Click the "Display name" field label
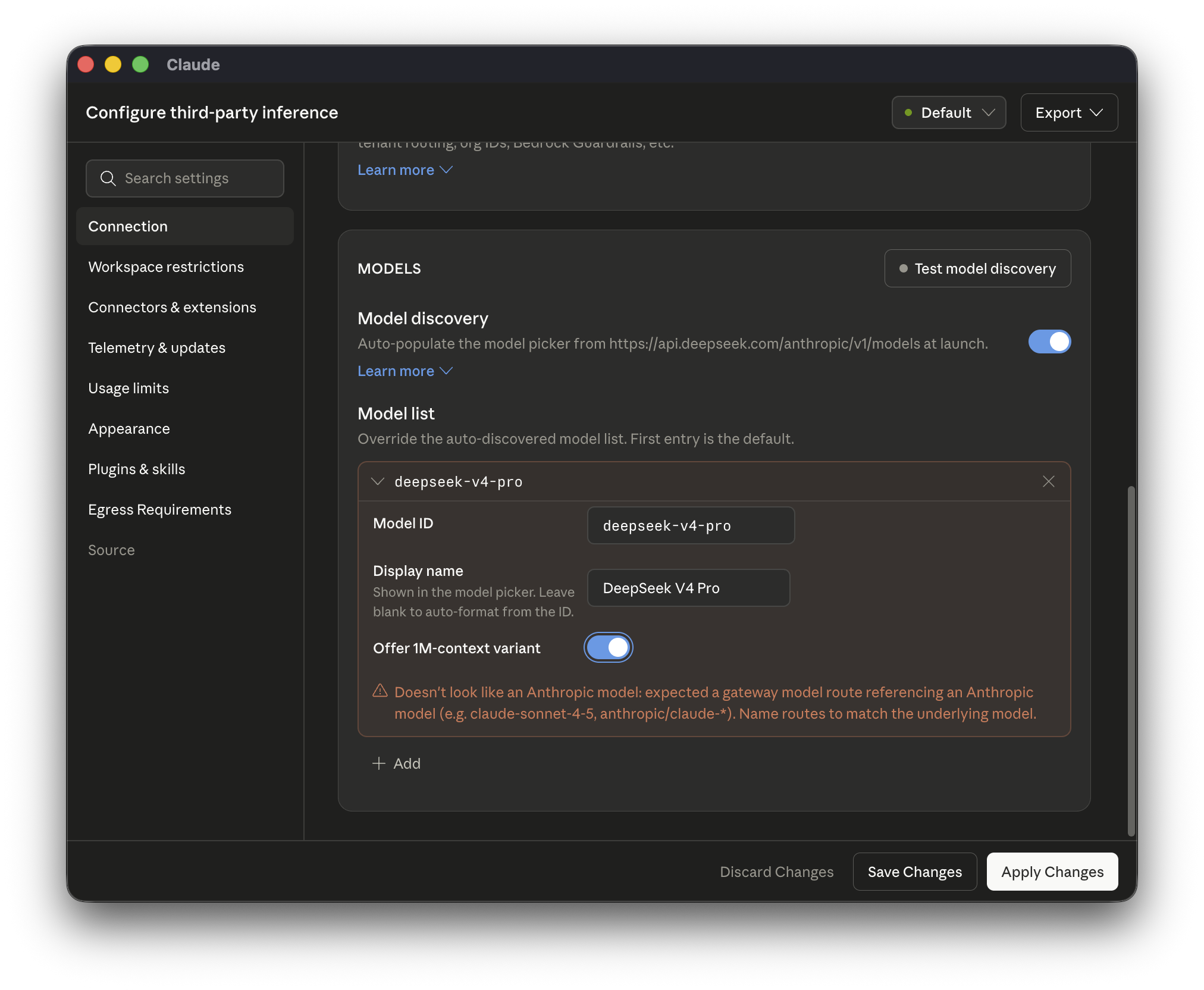This screenshot has height=990, width=1204. [418, 571]
